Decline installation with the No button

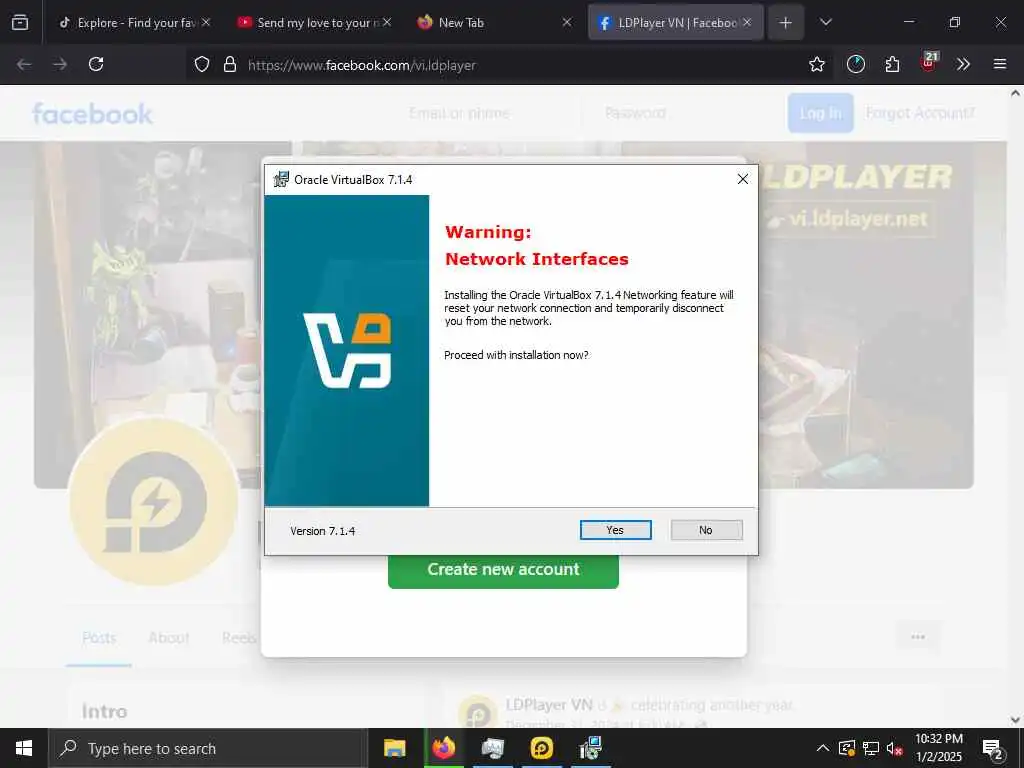tap(706, 530)
